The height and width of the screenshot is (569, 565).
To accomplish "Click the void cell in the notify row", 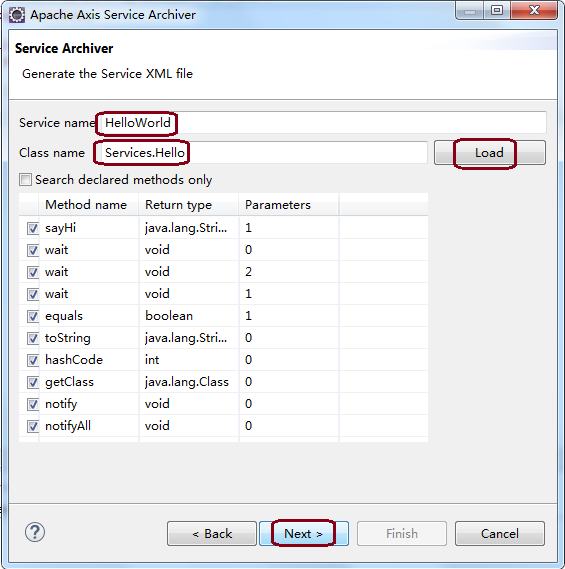I will (x=189, y=404).
